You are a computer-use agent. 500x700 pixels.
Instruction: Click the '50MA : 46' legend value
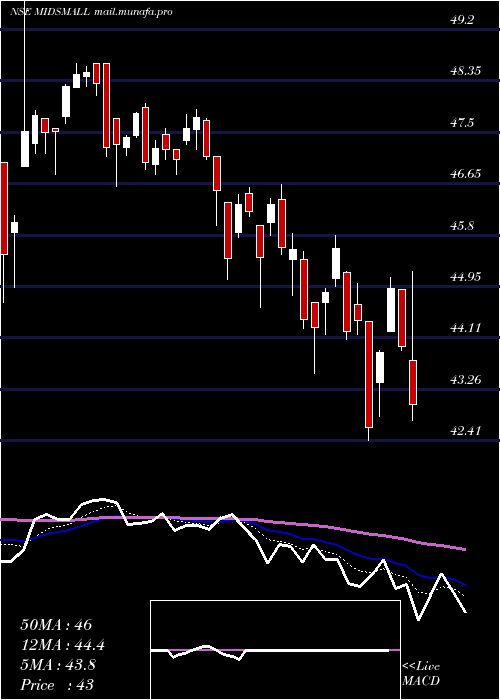pyautogui.click(x=56, y=625)
